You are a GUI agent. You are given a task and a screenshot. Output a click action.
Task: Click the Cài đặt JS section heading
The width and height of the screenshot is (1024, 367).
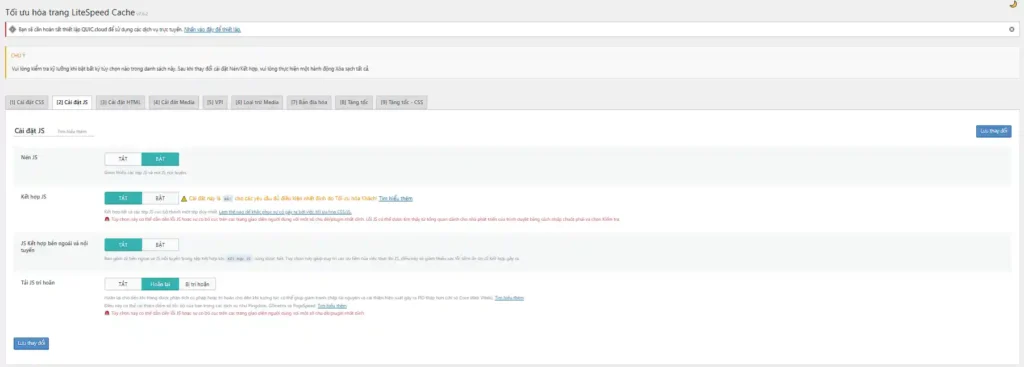pos(29,131)
